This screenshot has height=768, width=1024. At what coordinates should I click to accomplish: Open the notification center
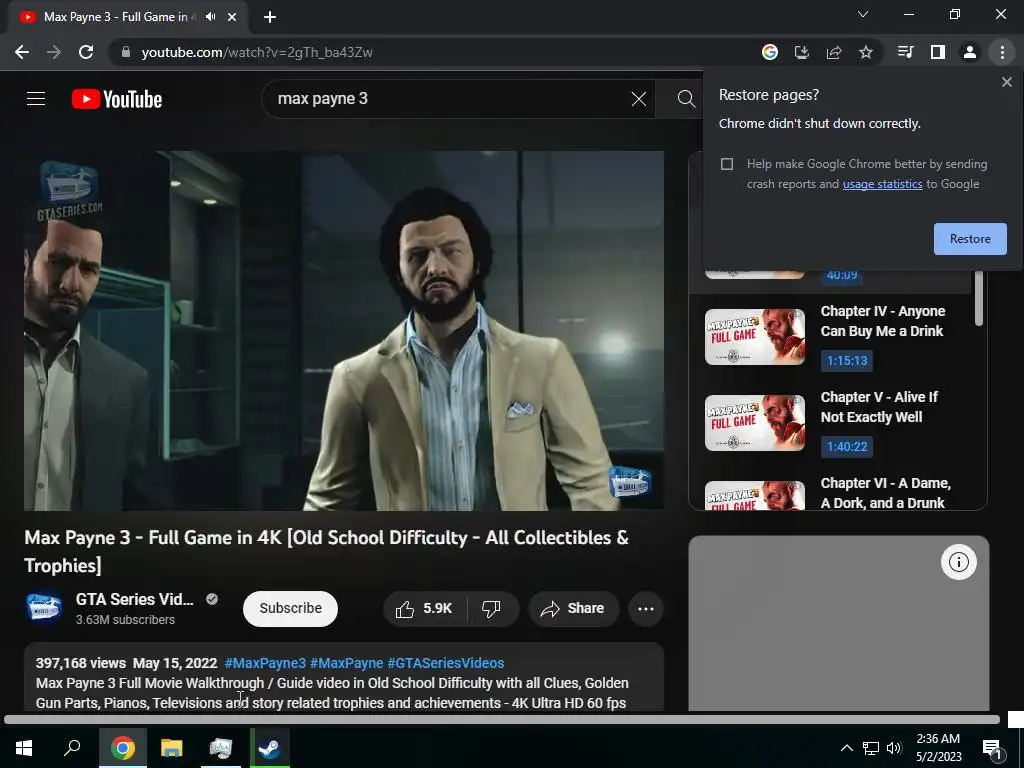(x=992, y=748)
